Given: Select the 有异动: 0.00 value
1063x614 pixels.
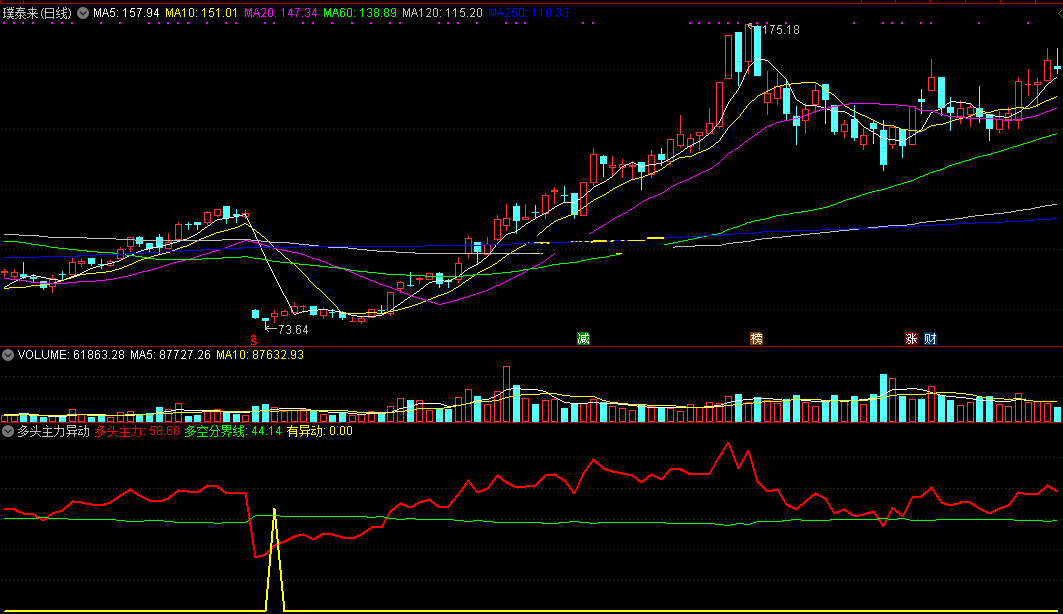Looking at the screenshot, I should 319,431.
